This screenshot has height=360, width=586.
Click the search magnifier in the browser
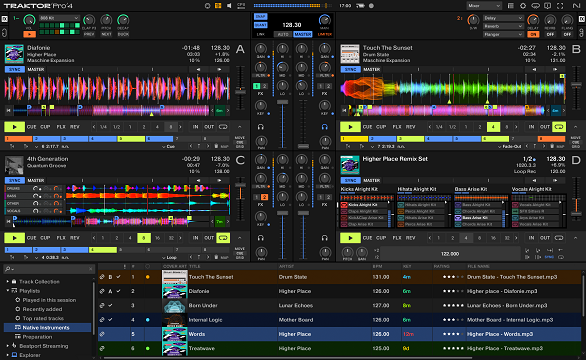7,269
